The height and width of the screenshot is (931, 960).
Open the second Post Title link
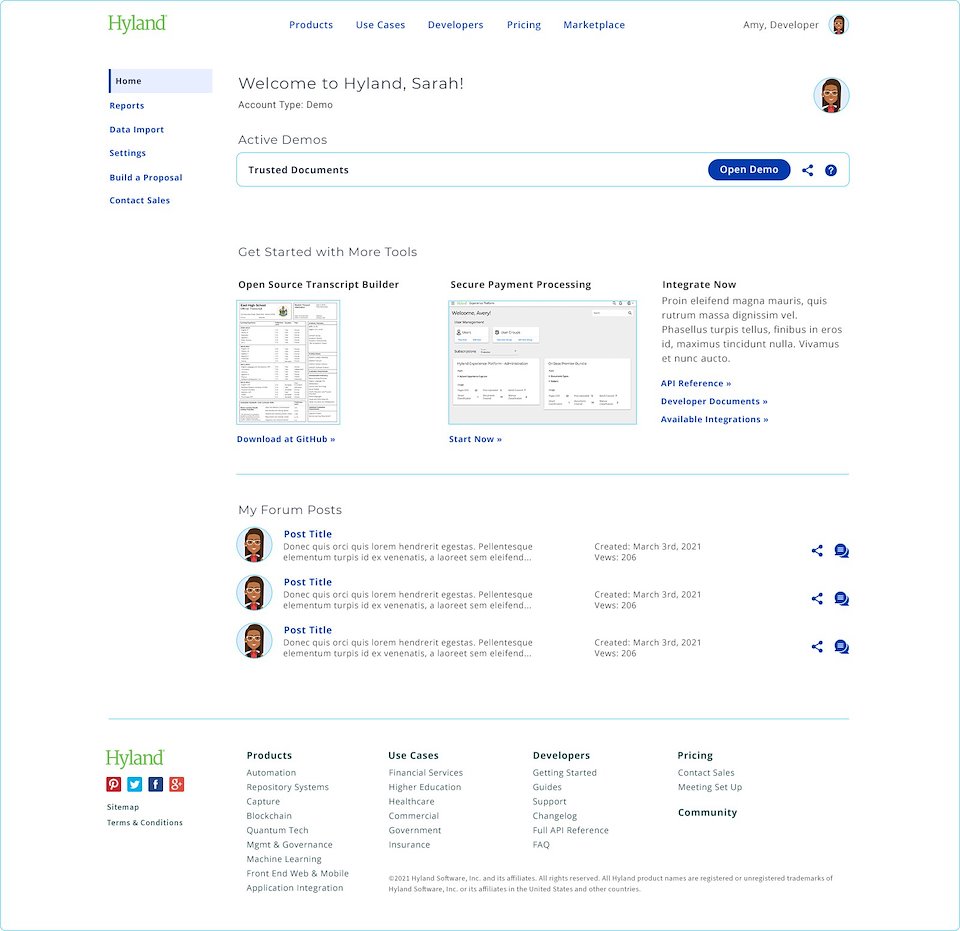pos(308,582)
